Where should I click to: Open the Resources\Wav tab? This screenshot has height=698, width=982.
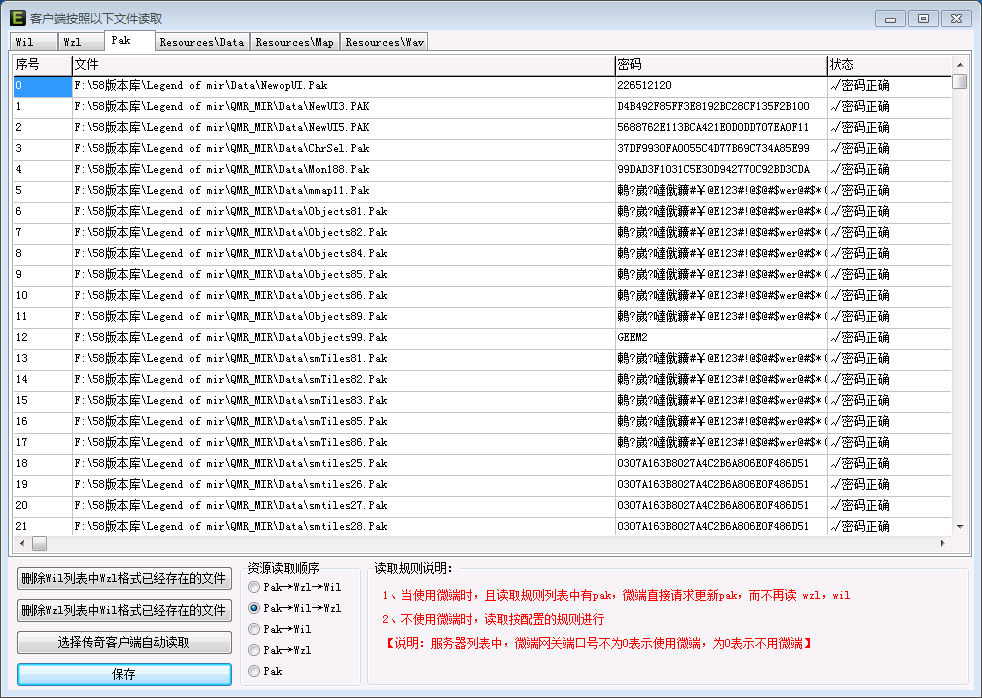[x=384, y=42]
